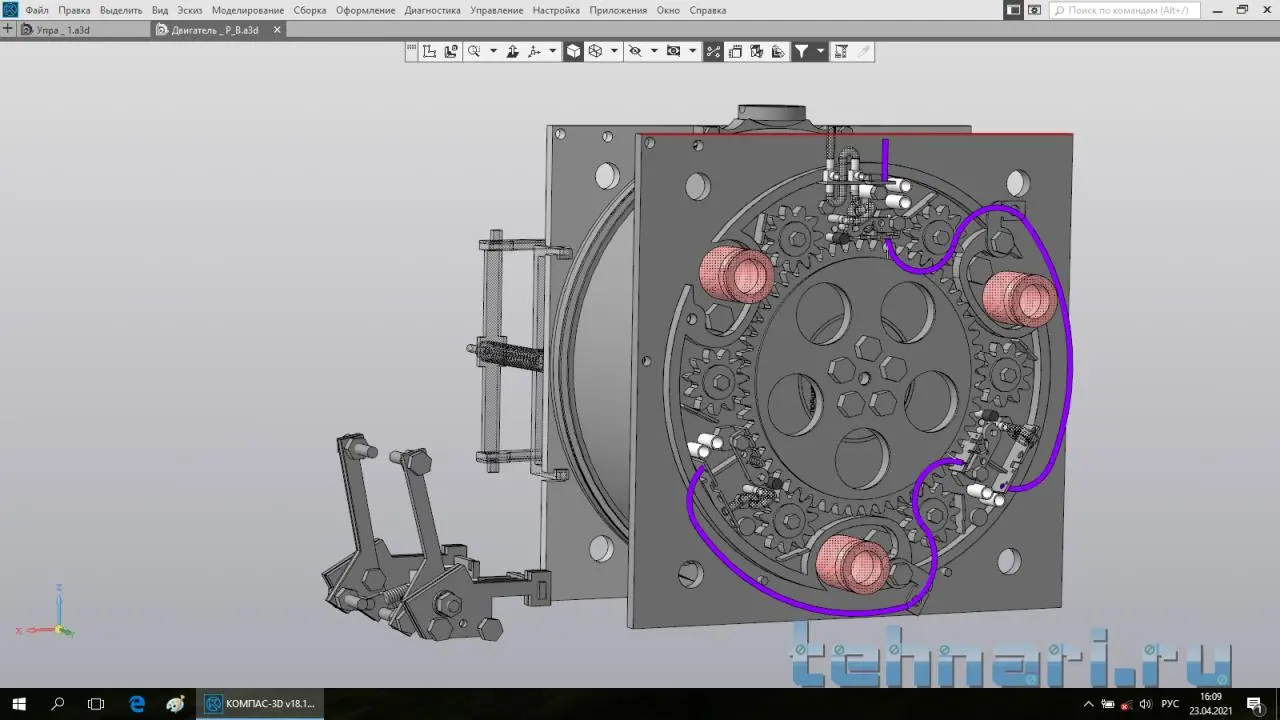Click the view orientation axes icon
Viewport: 1280px width, 720px height.
tap(534, 51)
